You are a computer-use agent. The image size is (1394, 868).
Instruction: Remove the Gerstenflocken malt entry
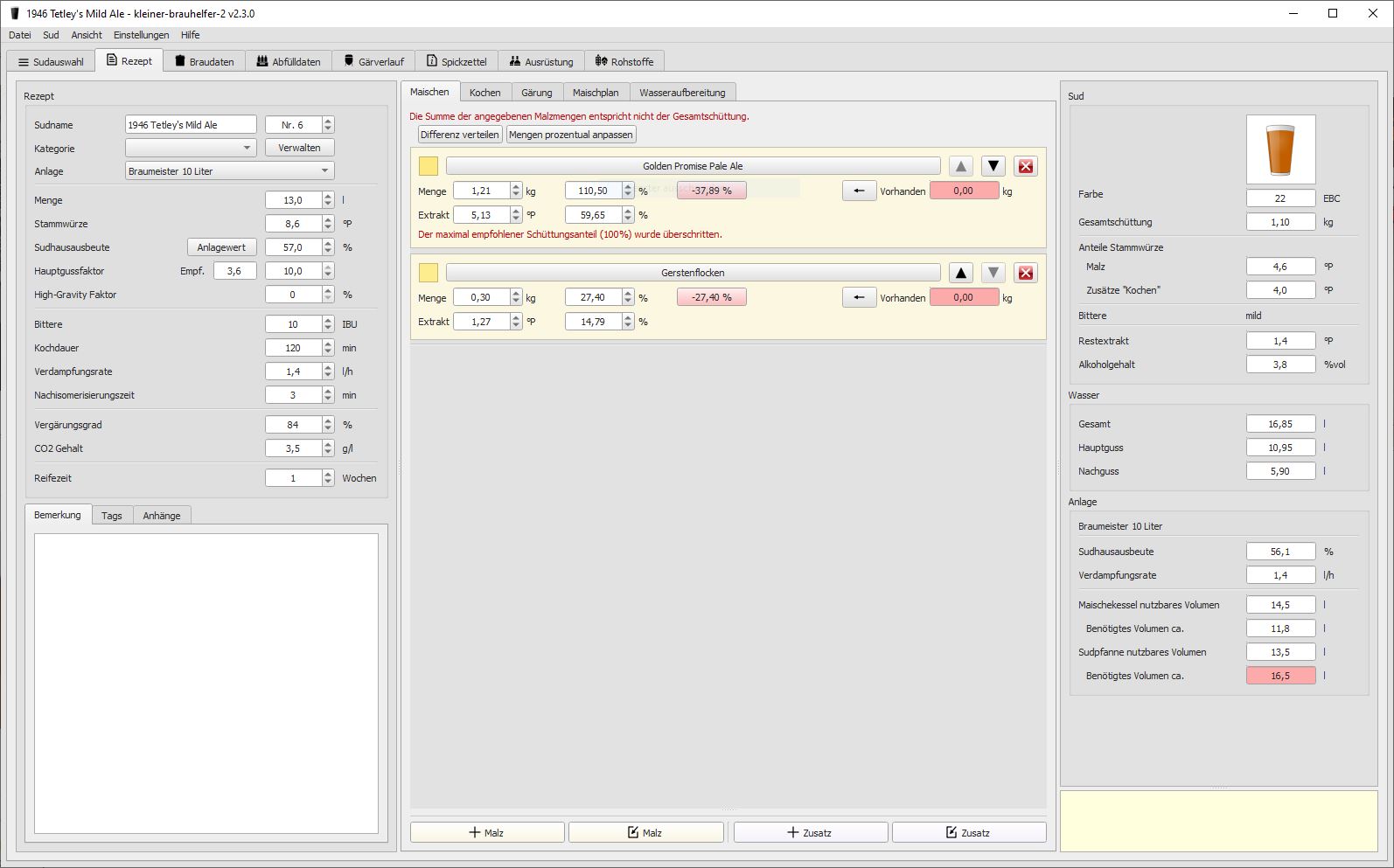point(1025,273)
